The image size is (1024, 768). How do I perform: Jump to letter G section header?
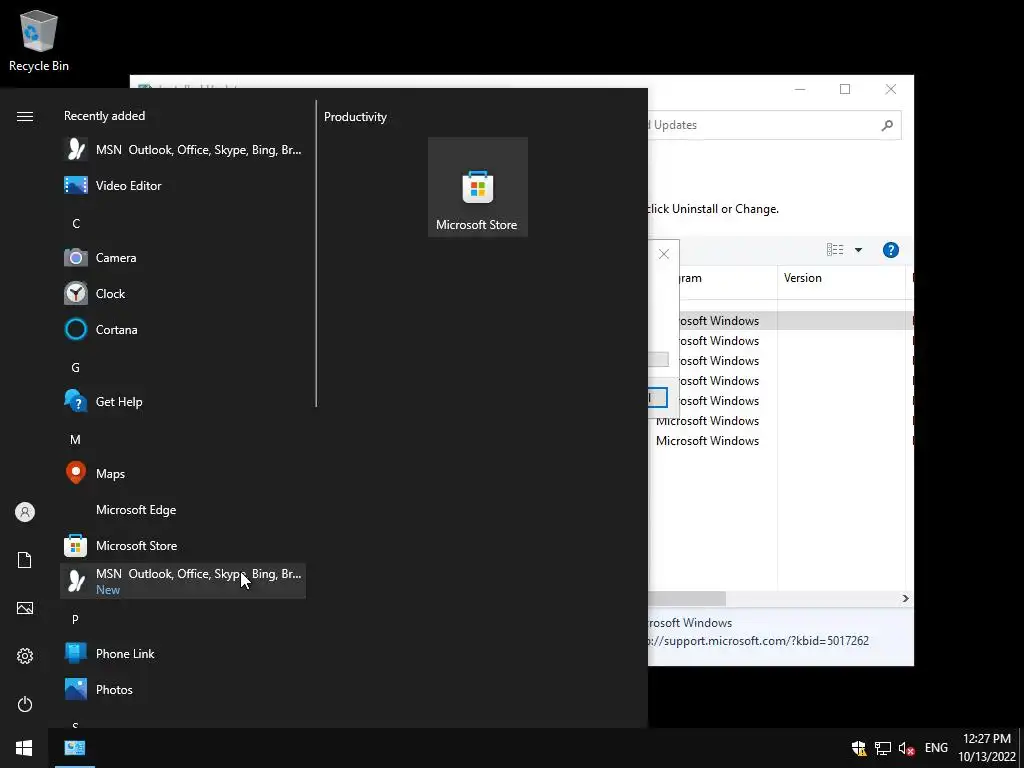(76, 368)
